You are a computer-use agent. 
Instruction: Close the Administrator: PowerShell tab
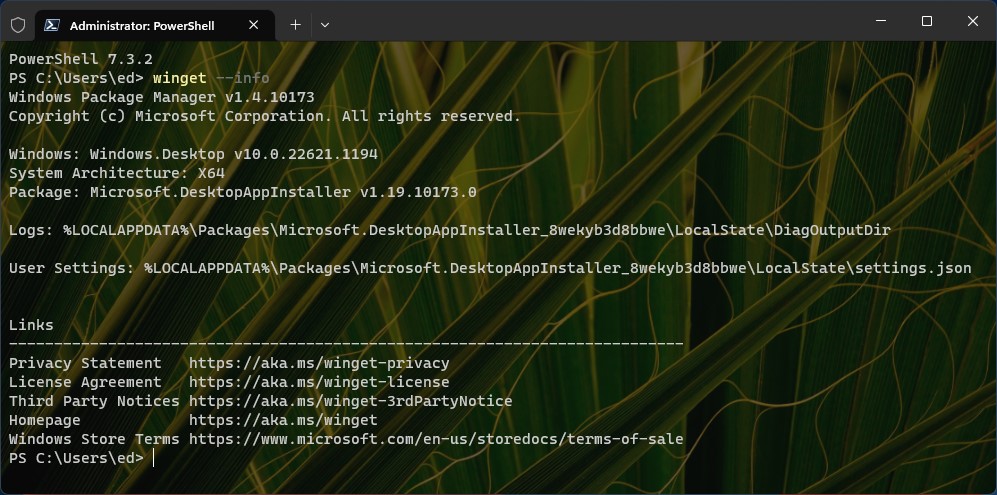click(x=253, y=25)
